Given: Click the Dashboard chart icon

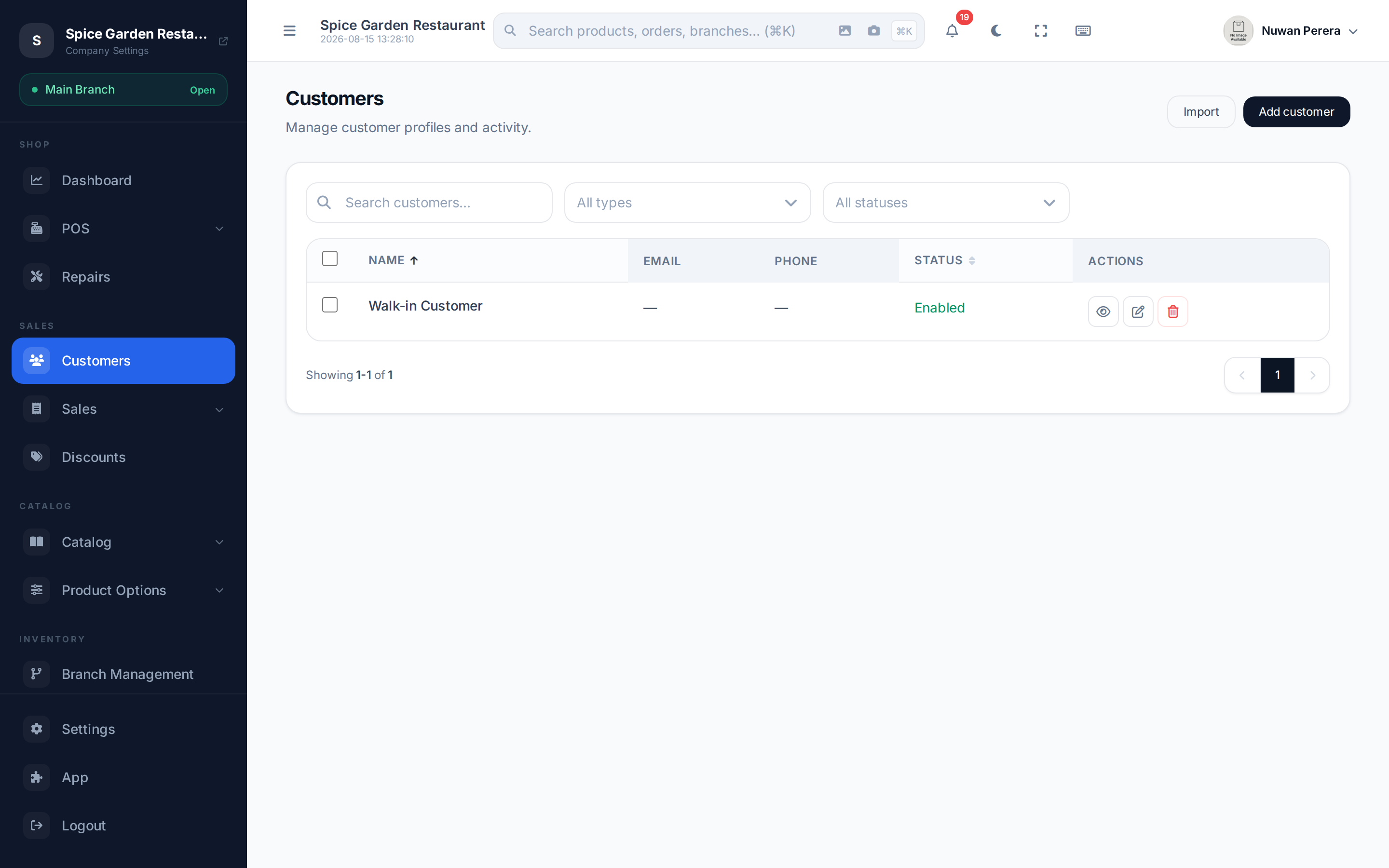Looking at the screenshot, I should pos(37,180).
